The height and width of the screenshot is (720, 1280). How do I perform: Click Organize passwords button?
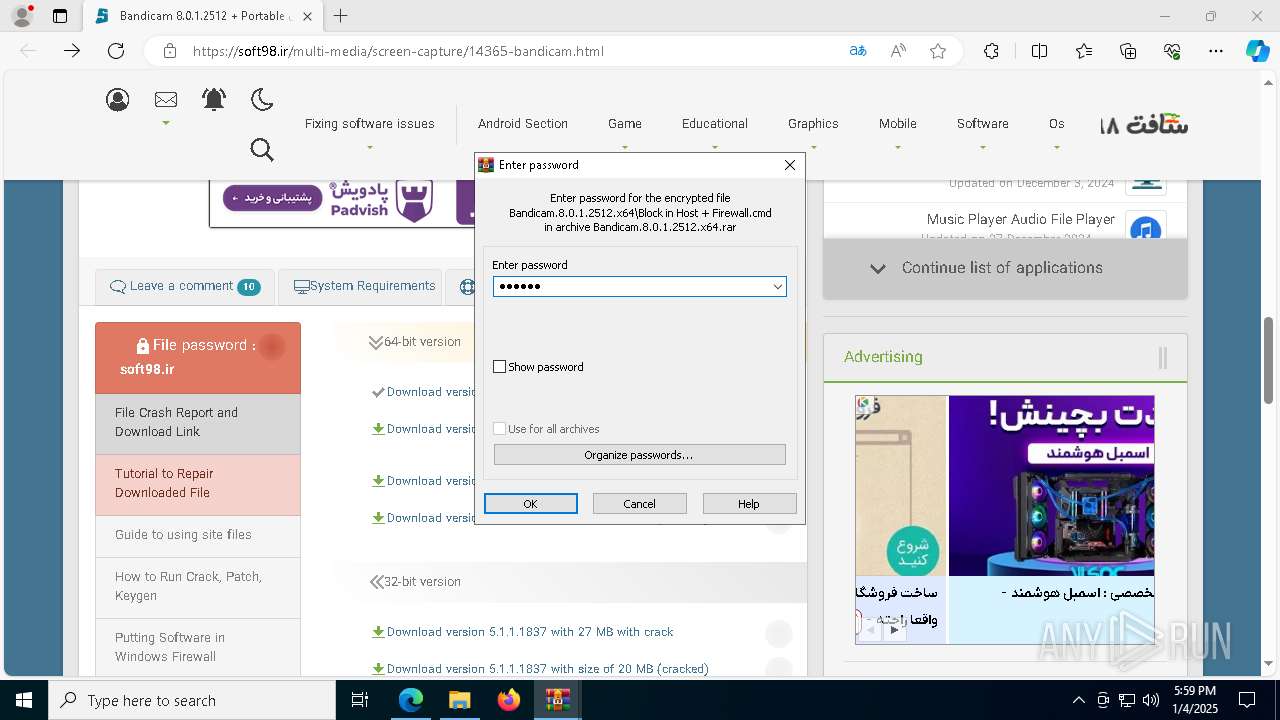640,455
